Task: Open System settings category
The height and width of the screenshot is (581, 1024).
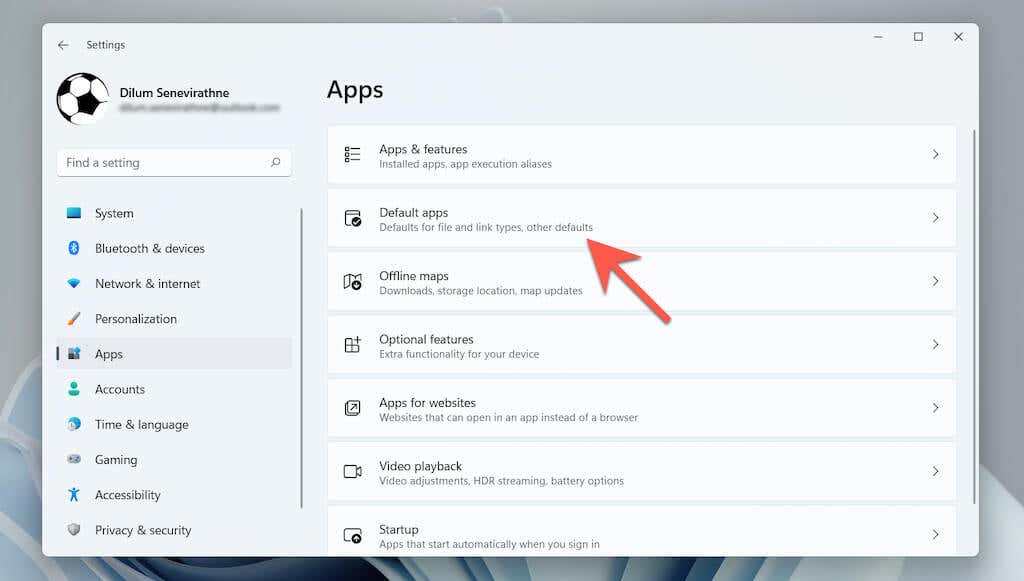Action: pyautogui.click(x=114, y=213)
